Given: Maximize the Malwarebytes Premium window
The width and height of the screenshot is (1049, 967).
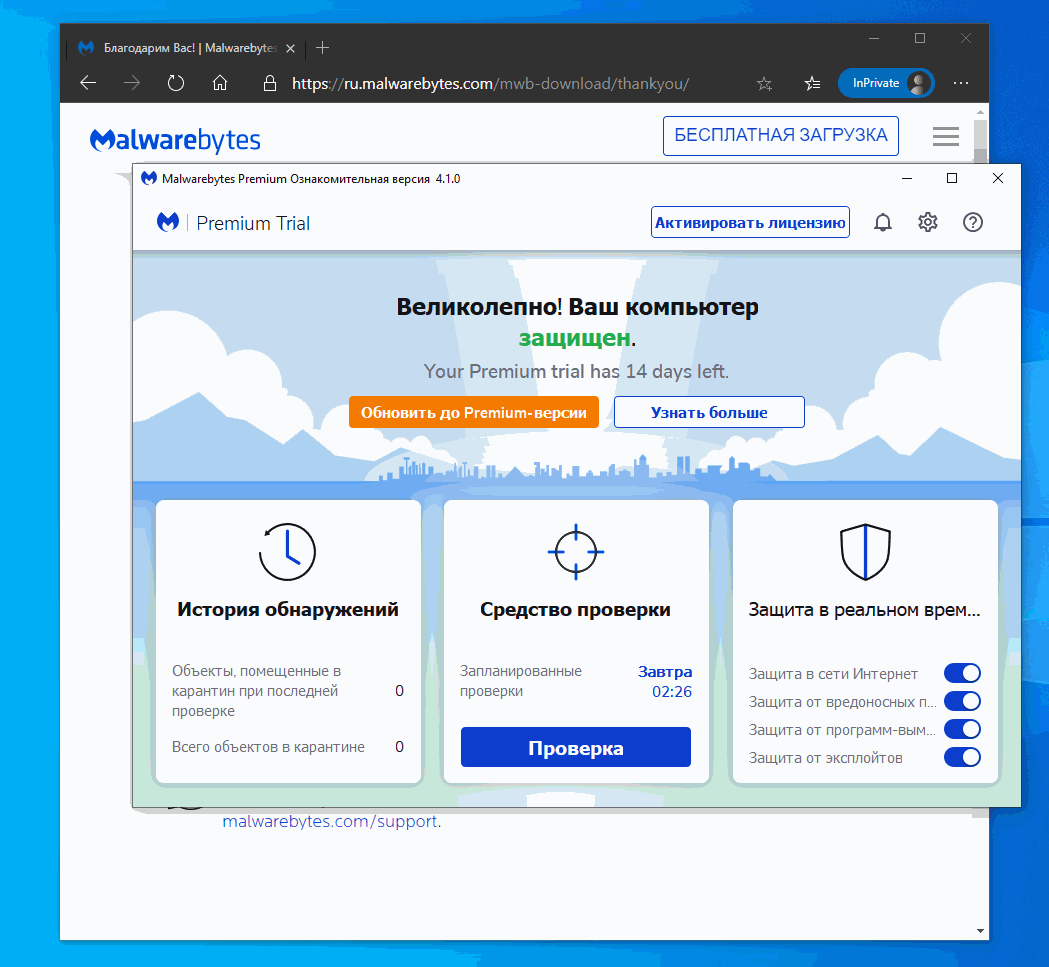Looking at the screenshot, I should point(952,178).
